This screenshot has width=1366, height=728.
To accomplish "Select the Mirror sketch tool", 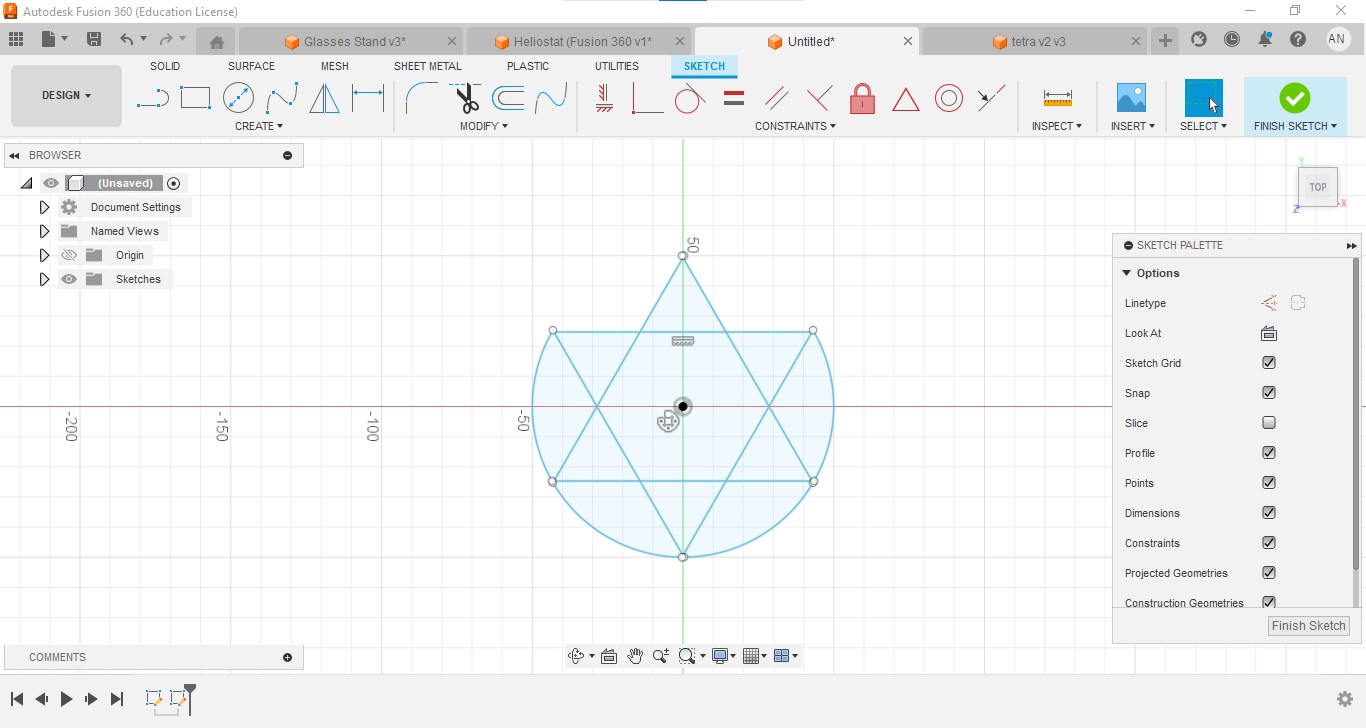I will (x=324, y=98).
